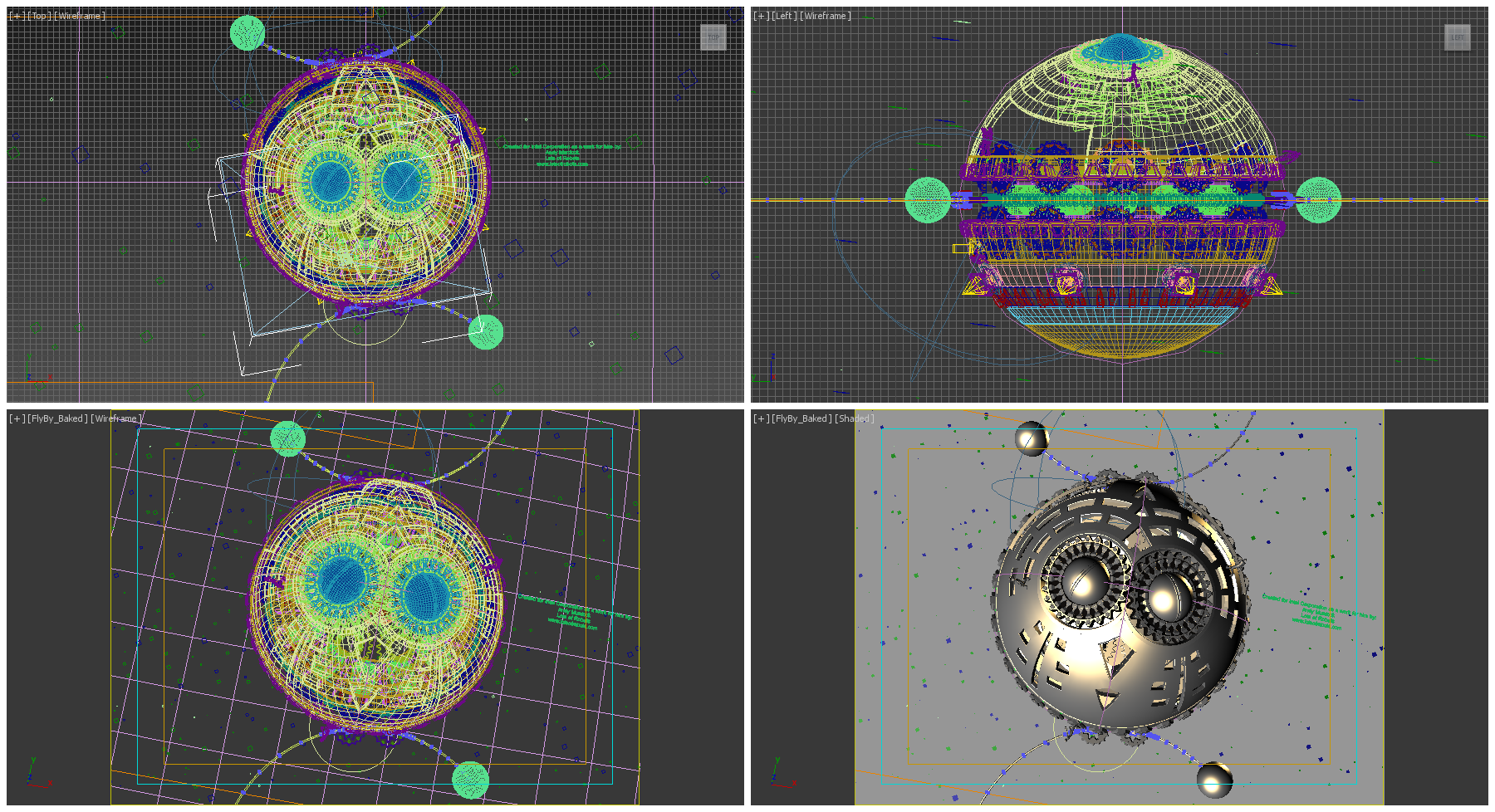This screenshot has width=1495, height=812.
Task: Select chrome sphere at top of Shaded viewport
Action: (1031, 438)
